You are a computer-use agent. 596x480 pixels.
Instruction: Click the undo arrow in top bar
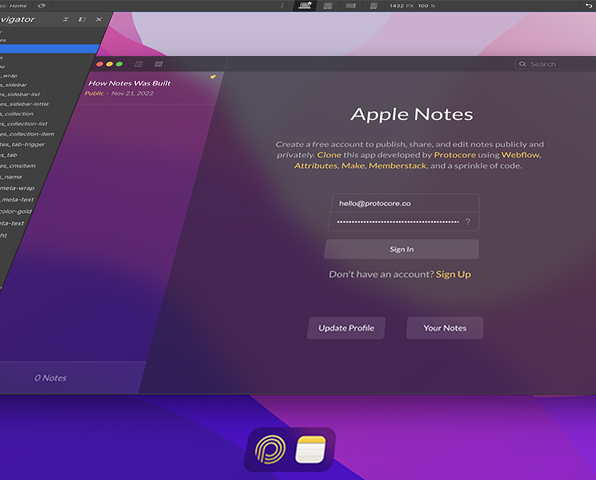588,6
